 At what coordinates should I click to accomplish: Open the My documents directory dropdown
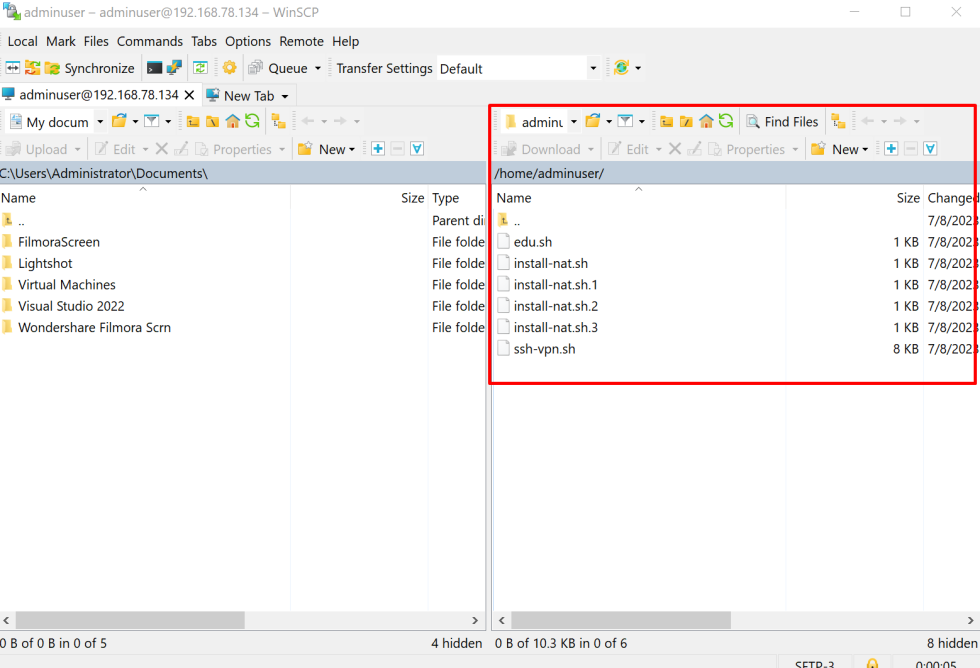[98, 121]
